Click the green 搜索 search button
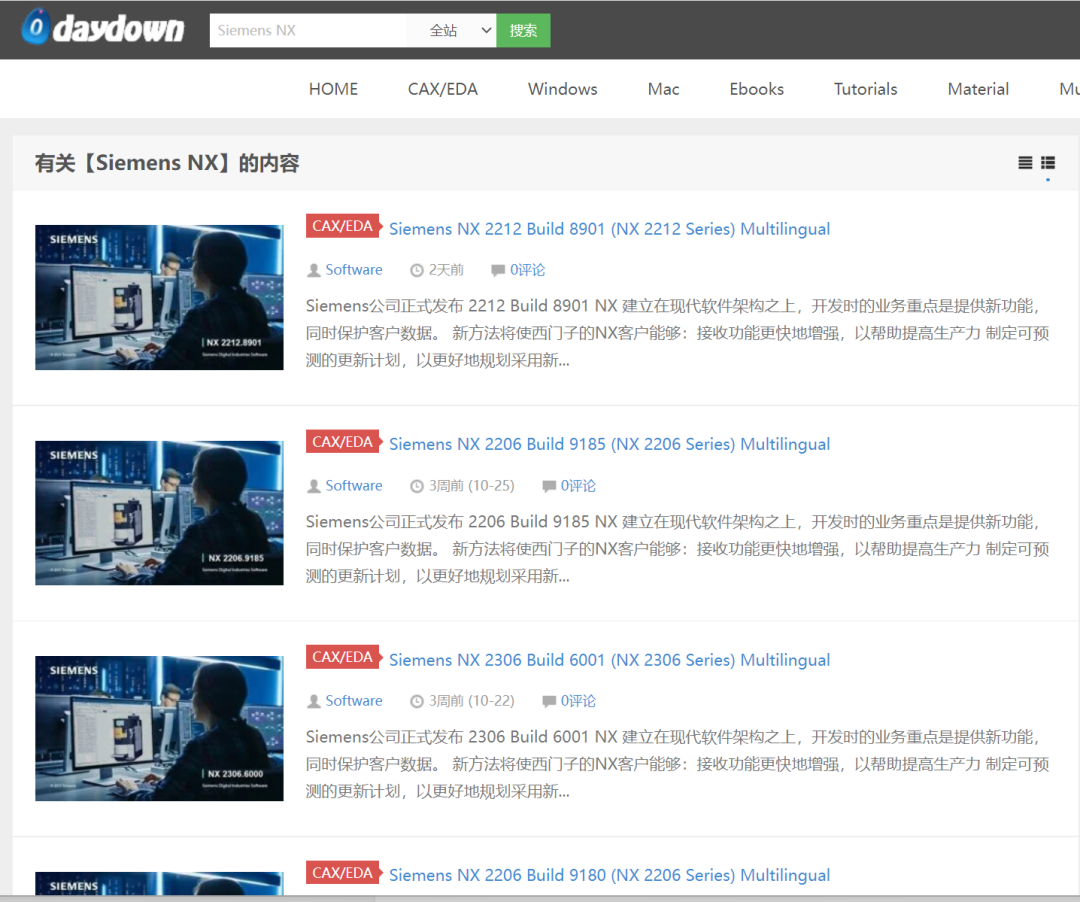The width and height of the screenshot is (1080, 902). coord(523,30)
